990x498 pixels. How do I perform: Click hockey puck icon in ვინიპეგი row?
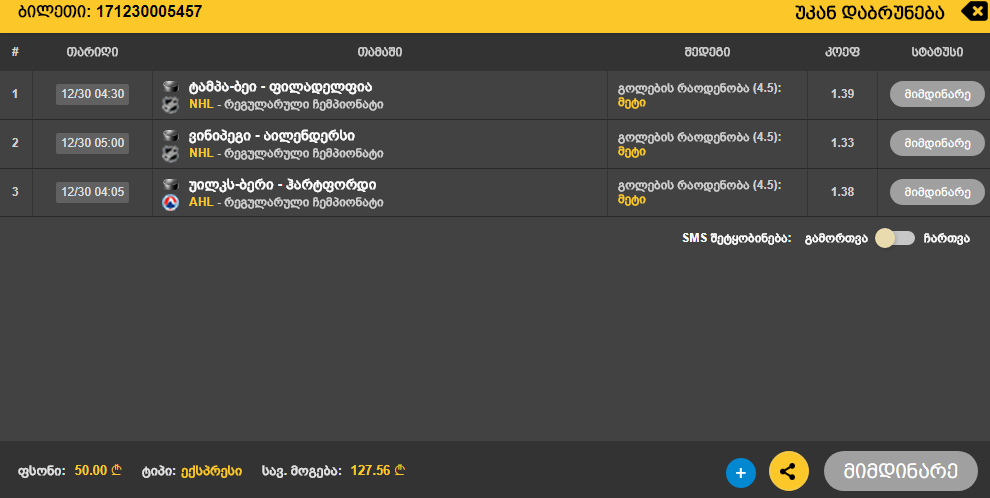(170, 135)
